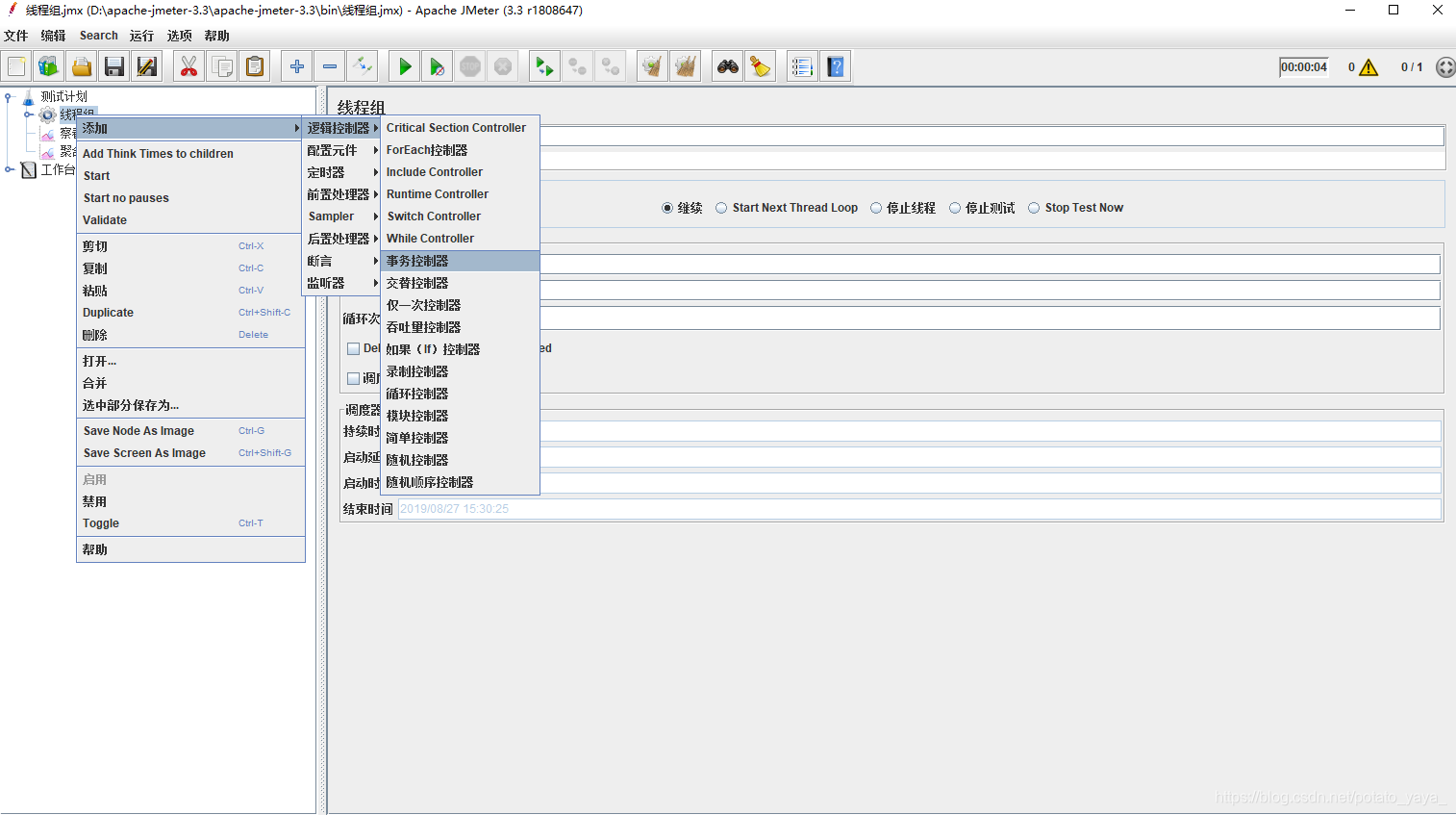Click the 结束时间 input field

tap(919, 509)
